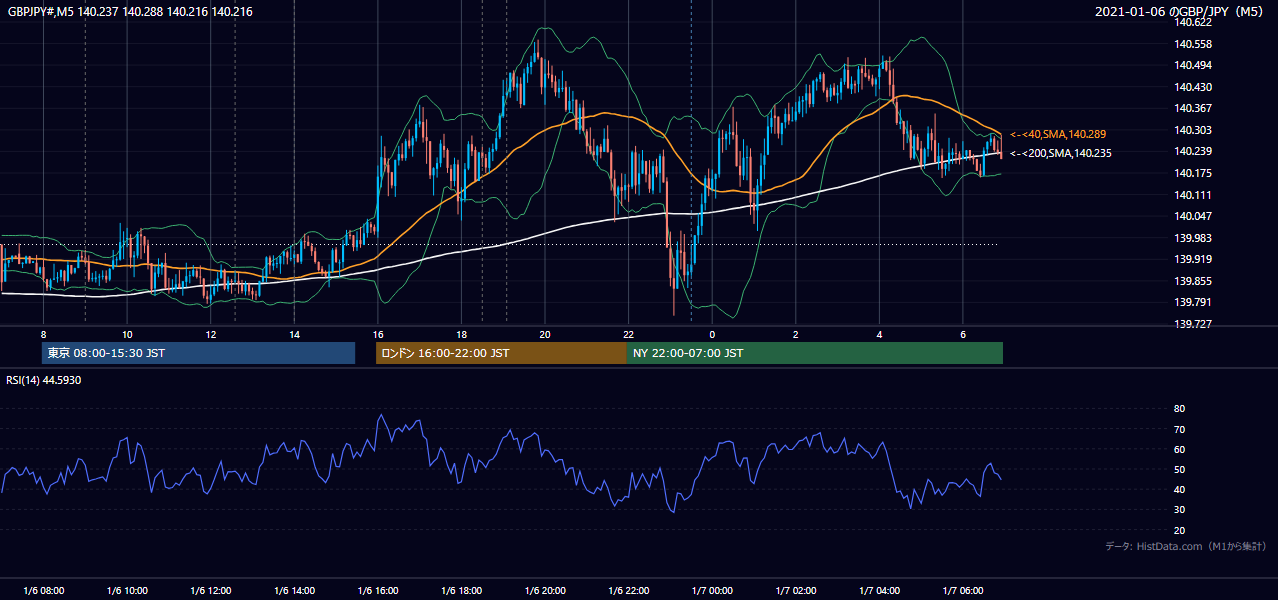This screenshot has height=600, width=1278.
Task: Click price axis value 140.047
Action: coord(1193,216)
